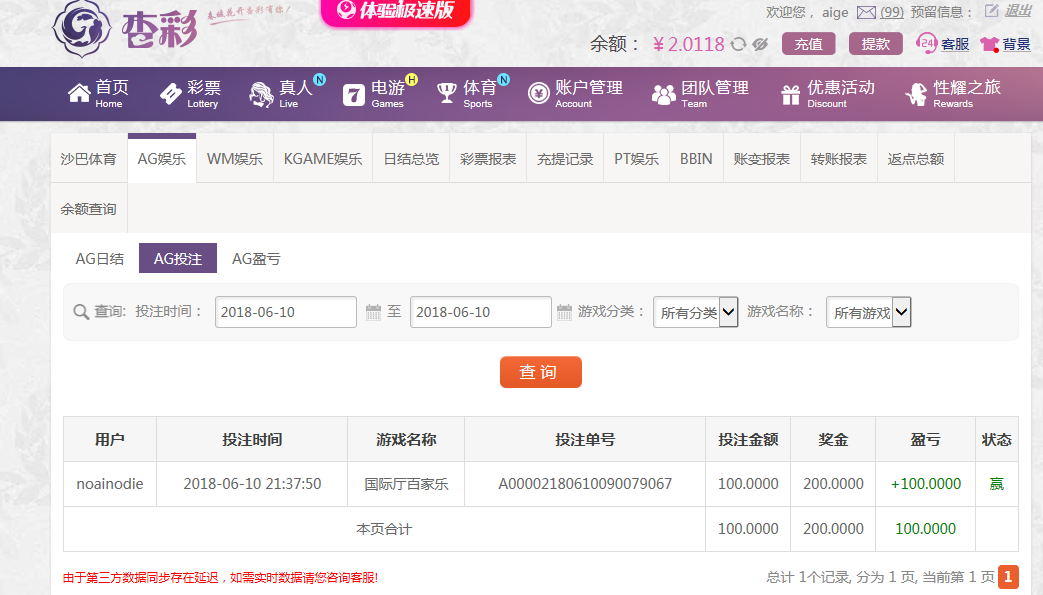
Task: Click the 提款 withdraw button
Action: click(x=875, y=44)
